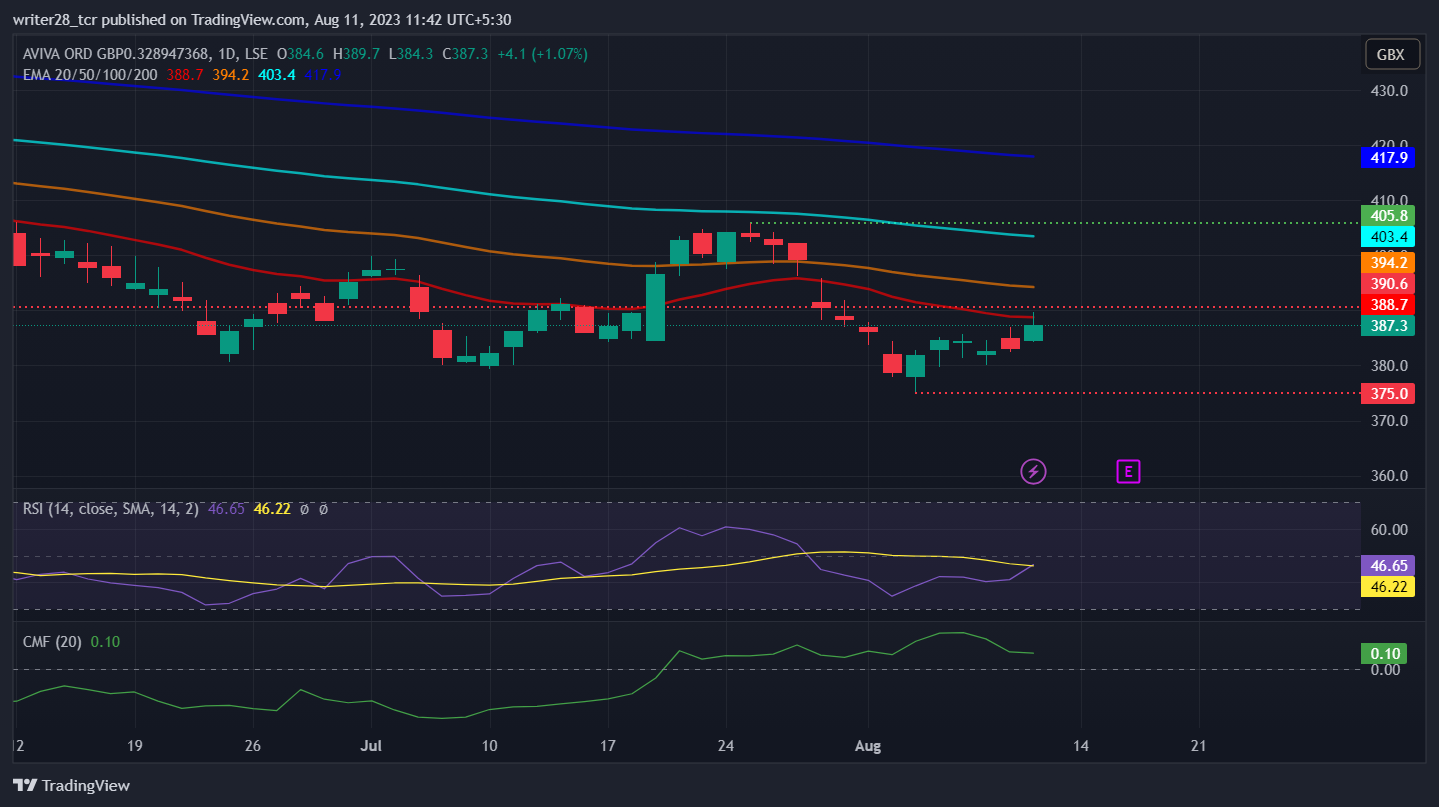Click the 388.7 red EMA price label

coord(1387,304)
